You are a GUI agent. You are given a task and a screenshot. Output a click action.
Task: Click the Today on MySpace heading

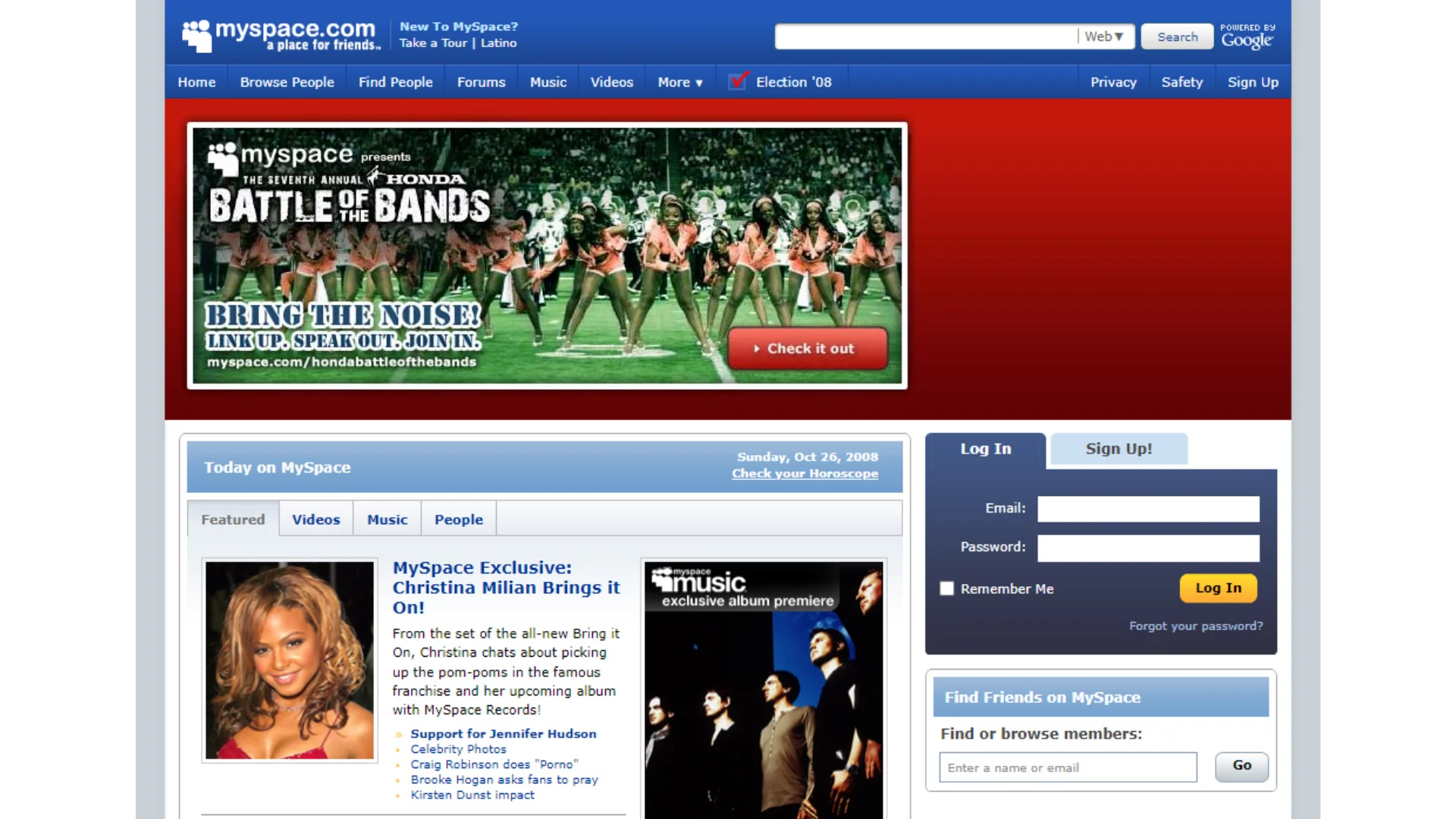277,467
